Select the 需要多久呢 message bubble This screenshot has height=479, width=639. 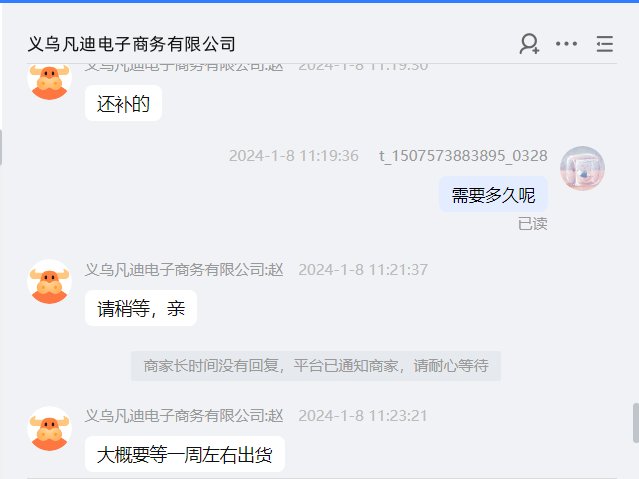(x=493, y=194)
